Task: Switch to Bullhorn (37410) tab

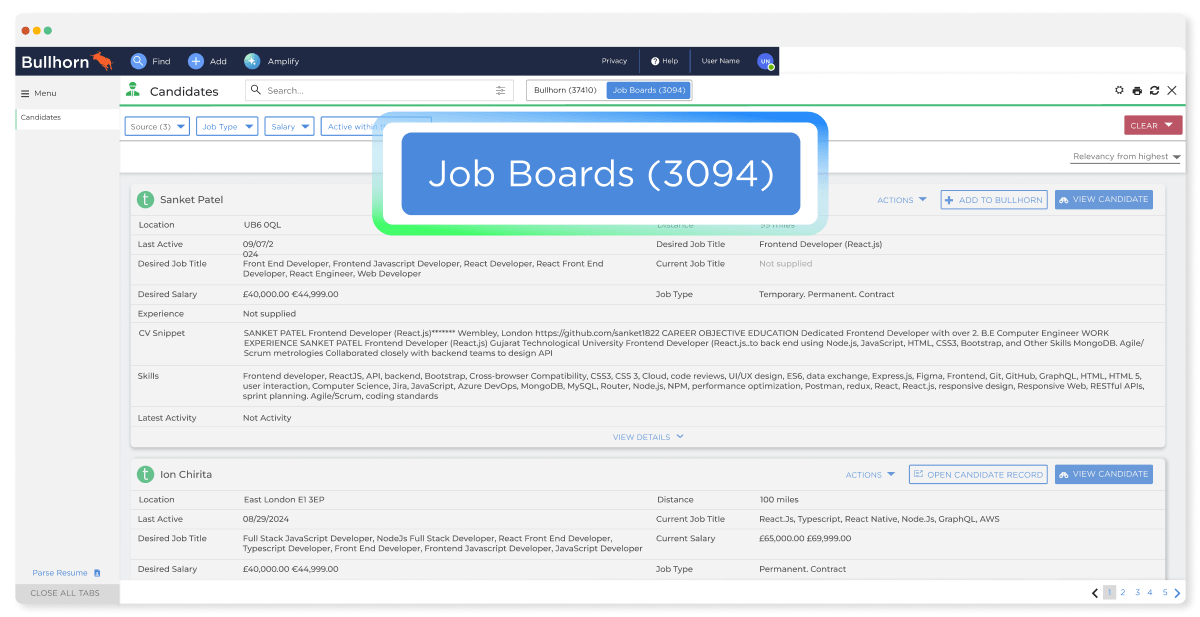Action: [565, 90]
